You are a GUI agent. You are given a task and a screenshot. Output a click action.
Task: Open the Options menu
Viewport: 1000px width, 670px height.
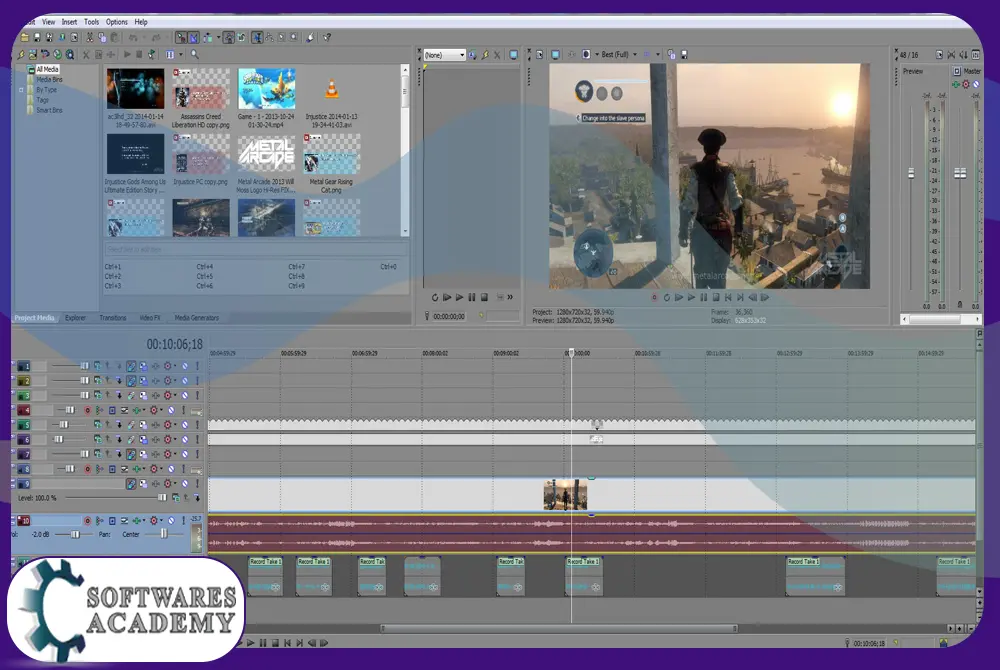(x=117, y=22)
